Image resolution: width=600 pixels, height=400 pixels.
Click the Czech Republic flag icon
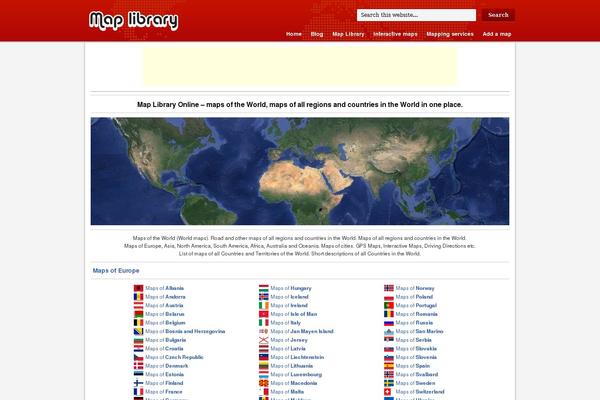pos(138,357)
